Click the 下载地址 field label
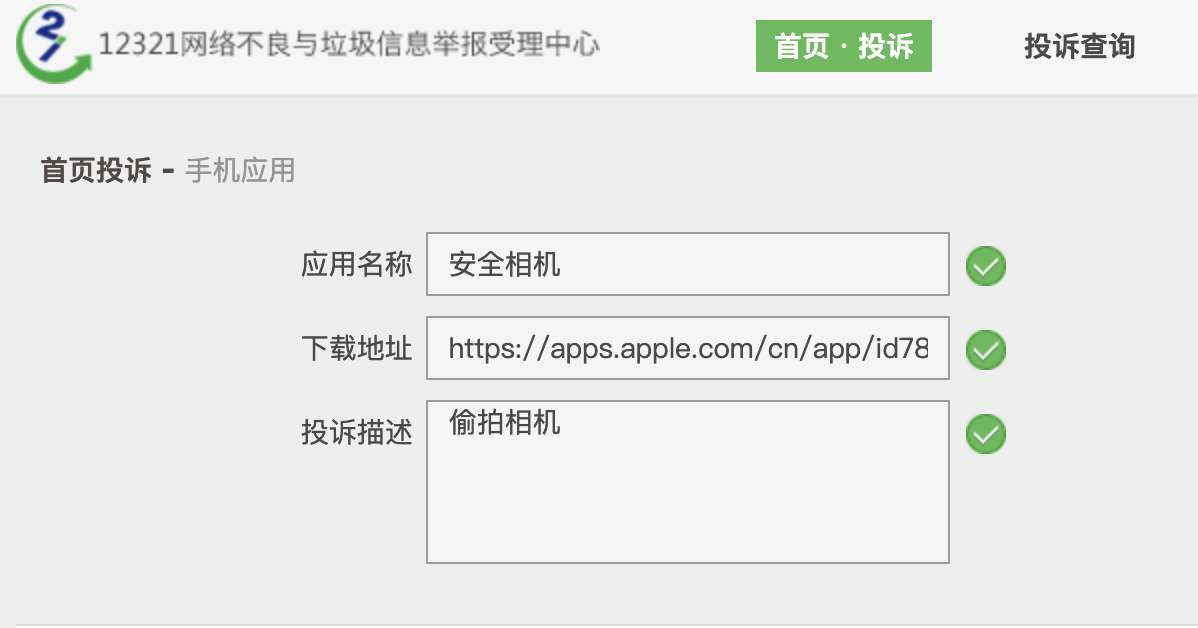Screen dimensions: 1198x628 pos(356,349)
